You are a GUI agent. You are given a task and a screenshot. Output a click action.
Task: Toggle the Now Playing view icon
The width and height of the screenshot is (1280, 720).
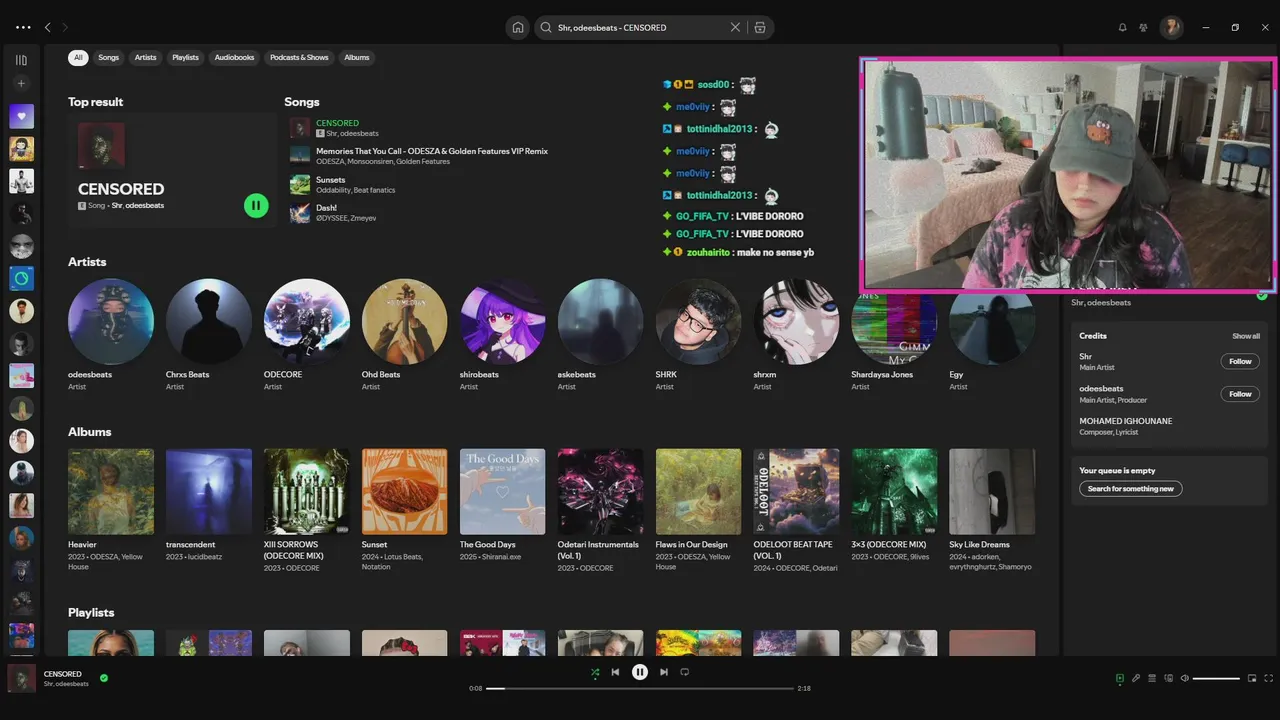coord(1119,678)
